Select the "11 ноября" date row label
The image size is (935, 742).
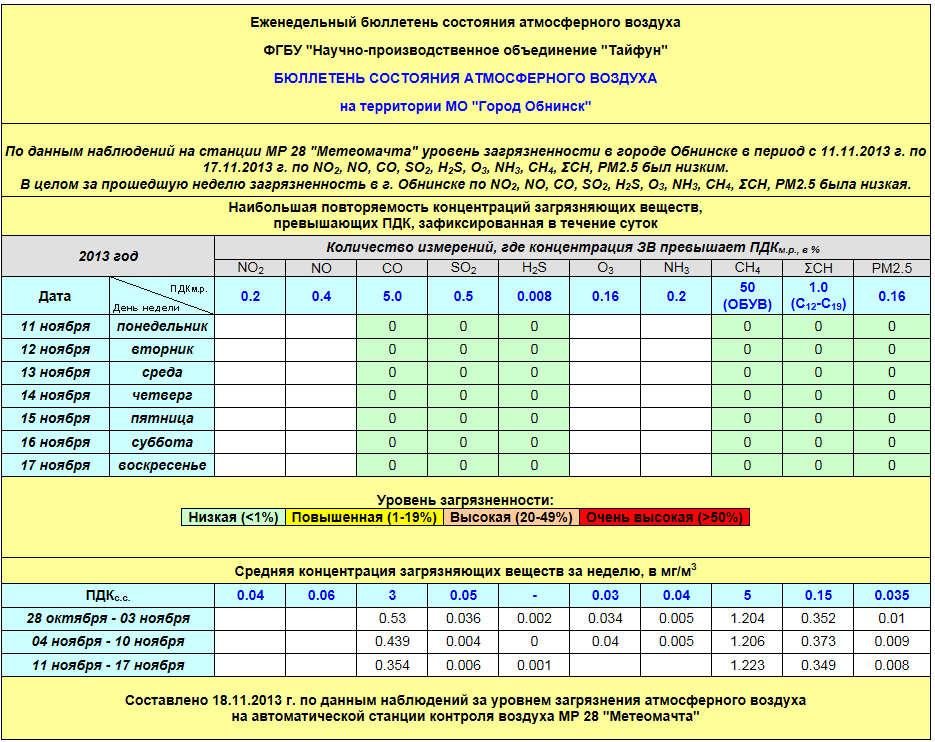tap(56, 327)
